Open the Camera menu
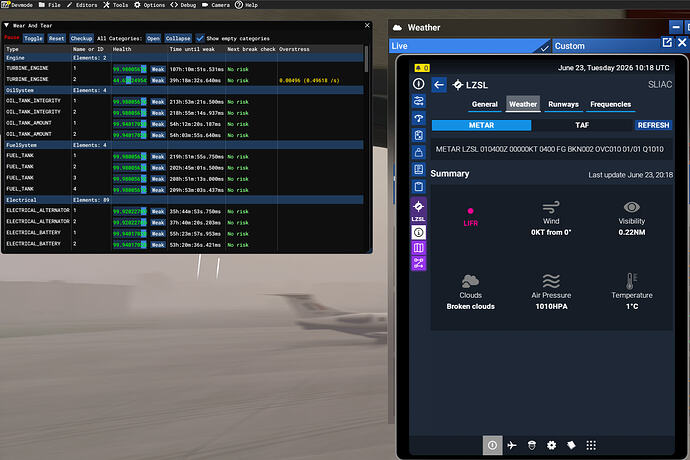 tap(216, 5)
